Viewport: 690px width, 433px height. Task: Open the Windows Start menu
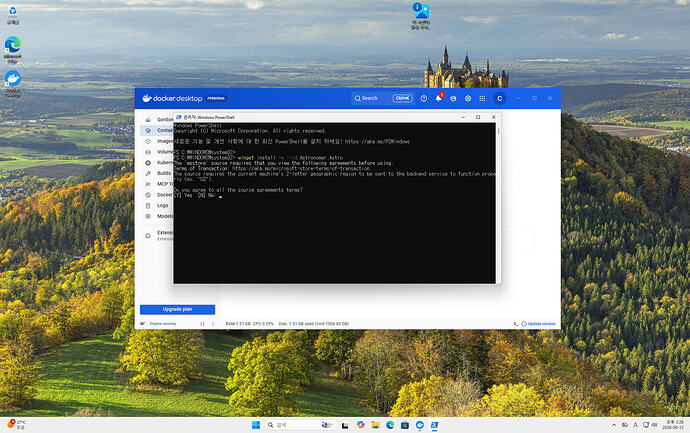(256, 425)
